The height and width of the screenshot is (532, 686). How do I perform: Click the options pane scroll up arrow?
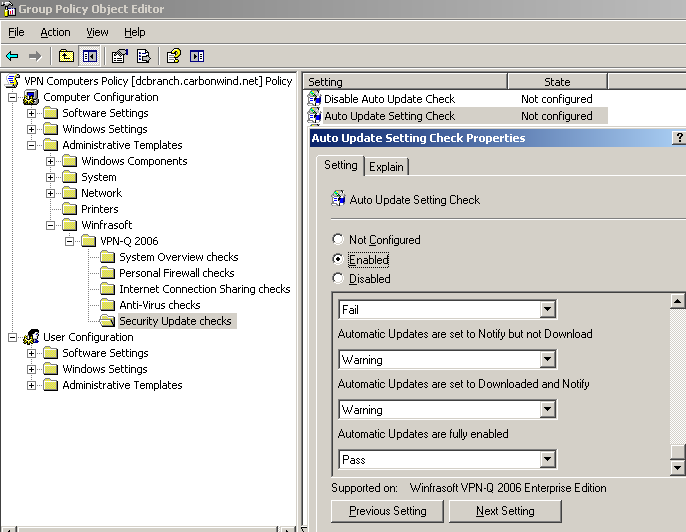(x=677, y=301)
